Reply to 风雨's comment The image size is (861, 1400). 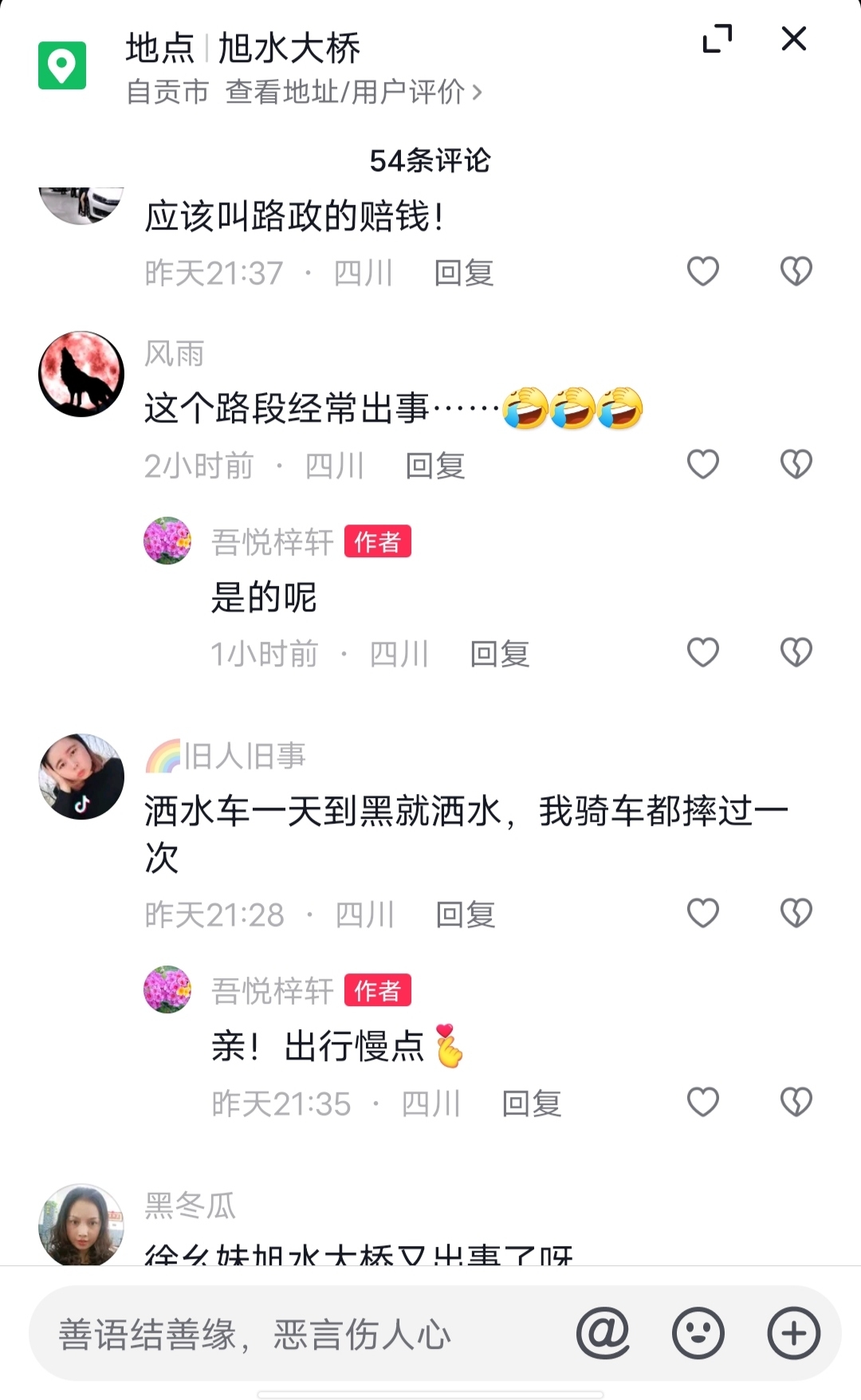[435, 466]
